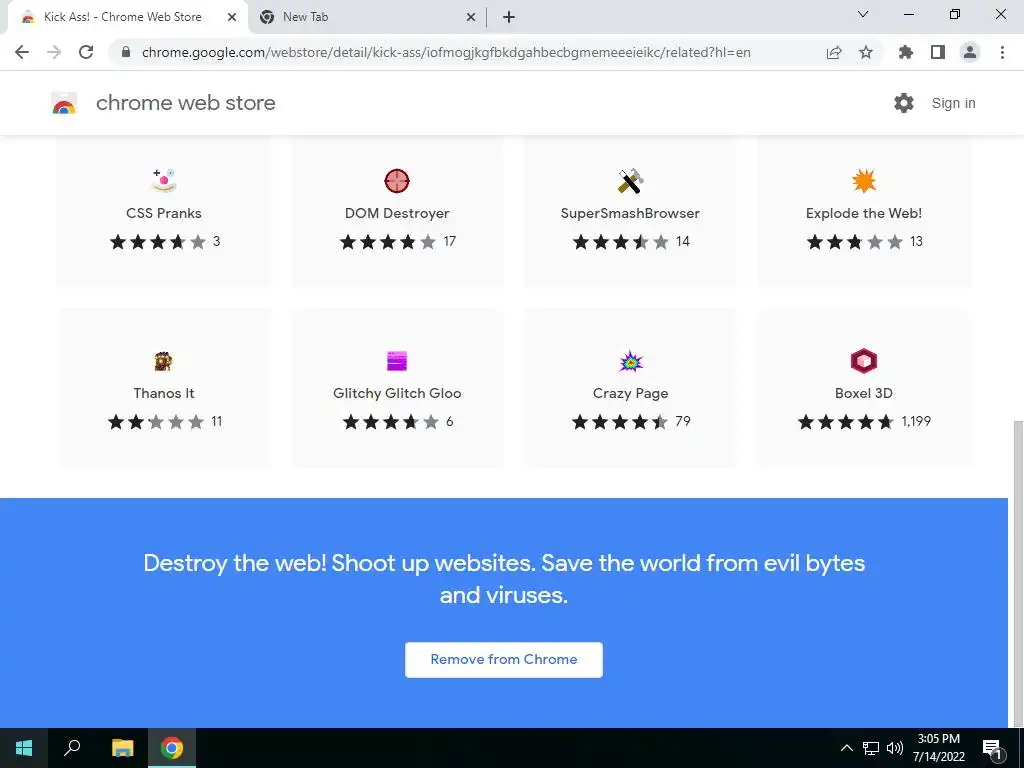Click Glitchy Glitch Gloo's 6 ratings count
Image resolution: width=1024 pixels, height=768 pixels.
pyautogui.click(x=449, y=422)
